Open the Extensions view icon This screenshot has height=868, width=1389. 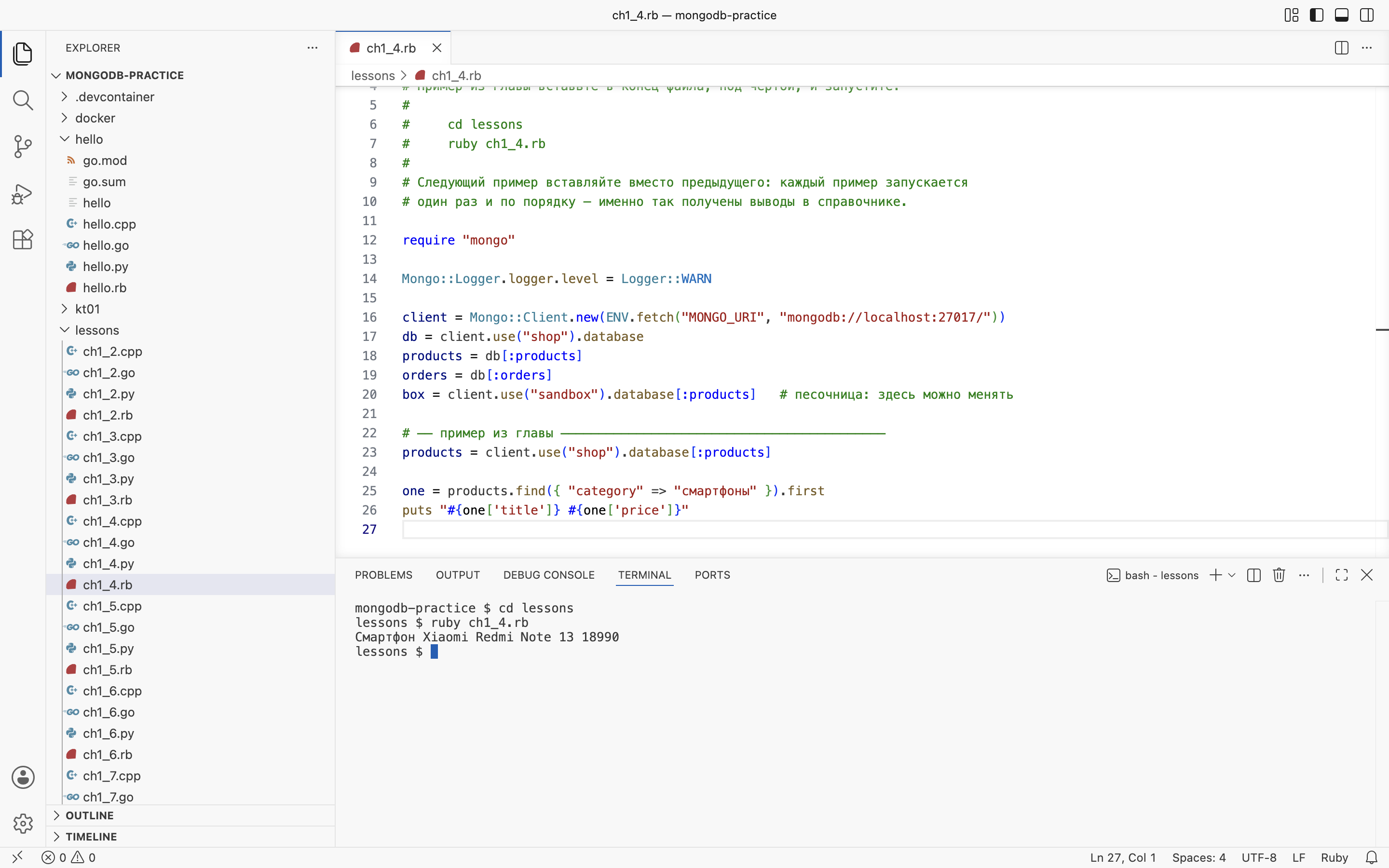coord(22,240)
